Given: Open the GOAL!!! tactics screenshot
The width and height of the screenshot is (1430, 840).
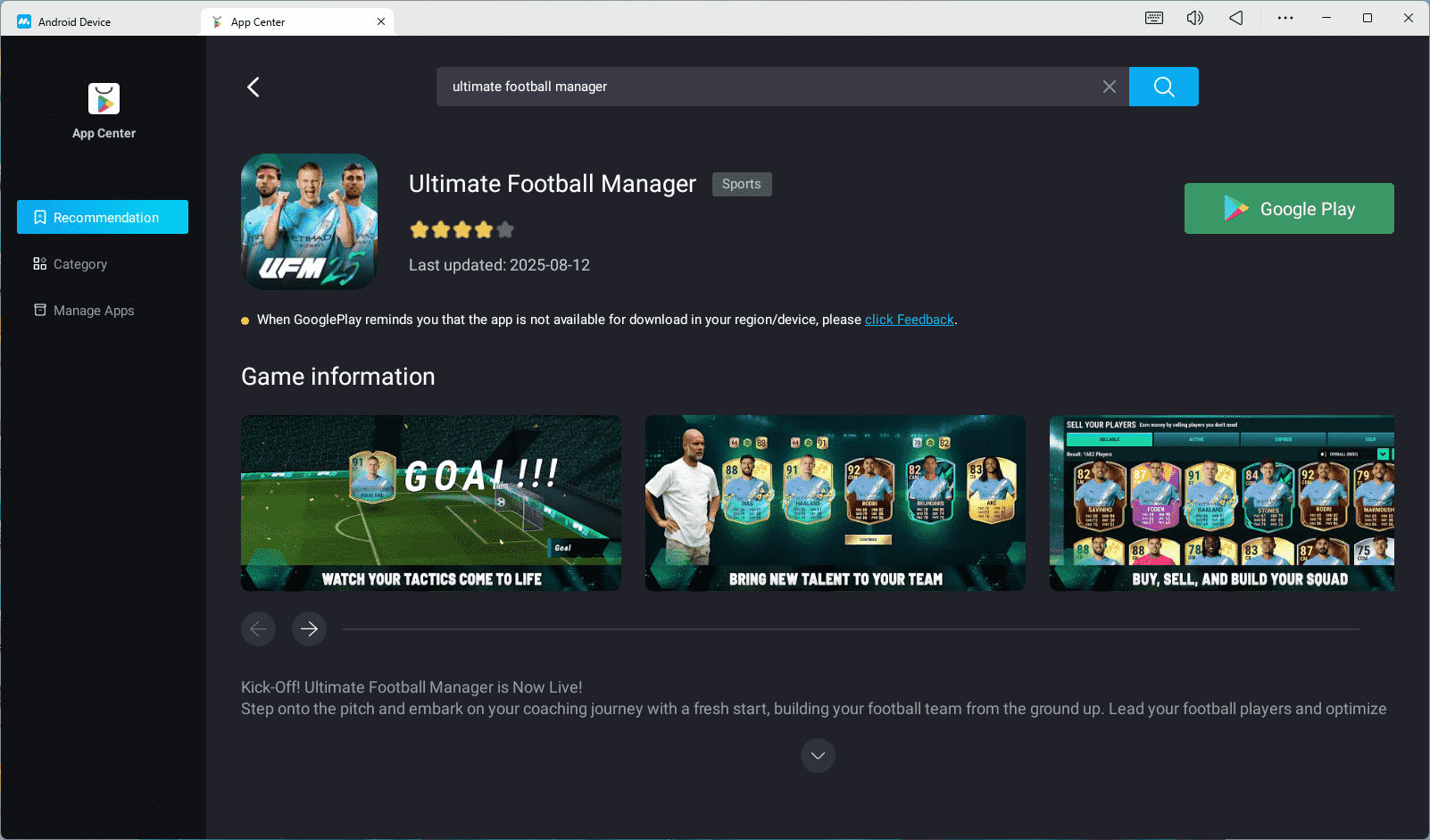Looking at the screenshot, I should [431, 503].
